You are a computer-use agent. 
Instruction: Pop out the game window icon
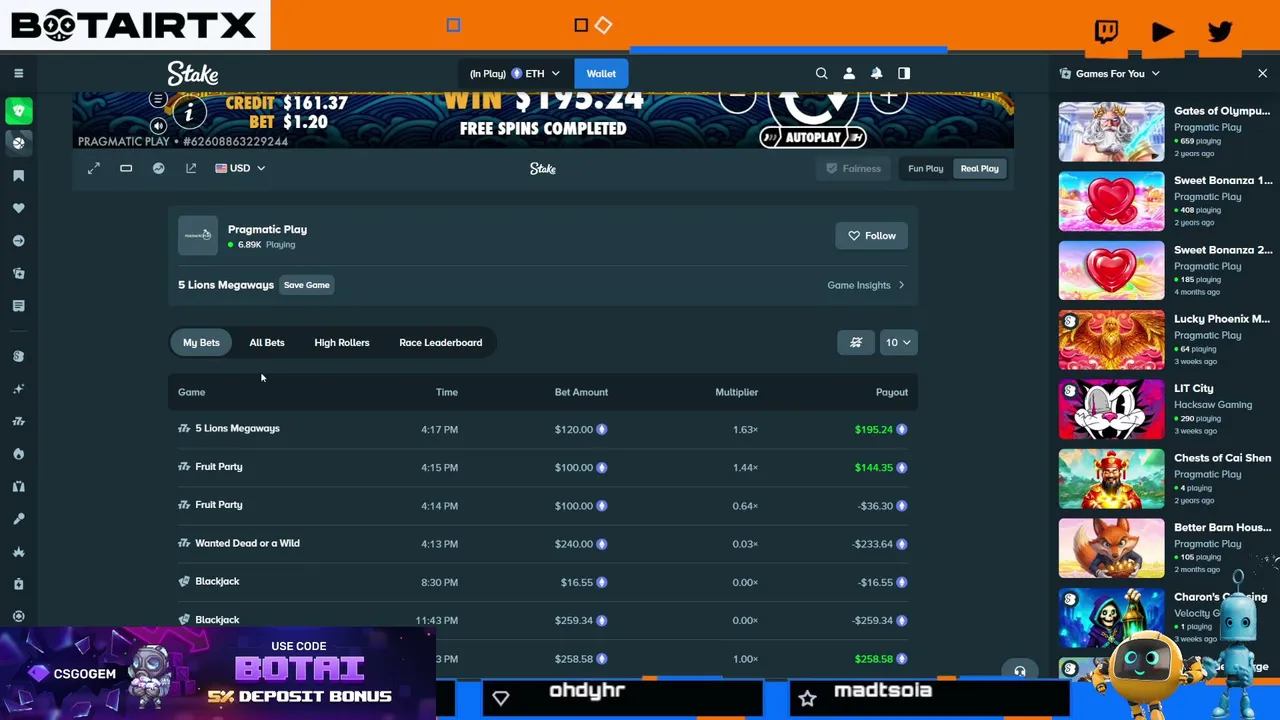(191, 168)
